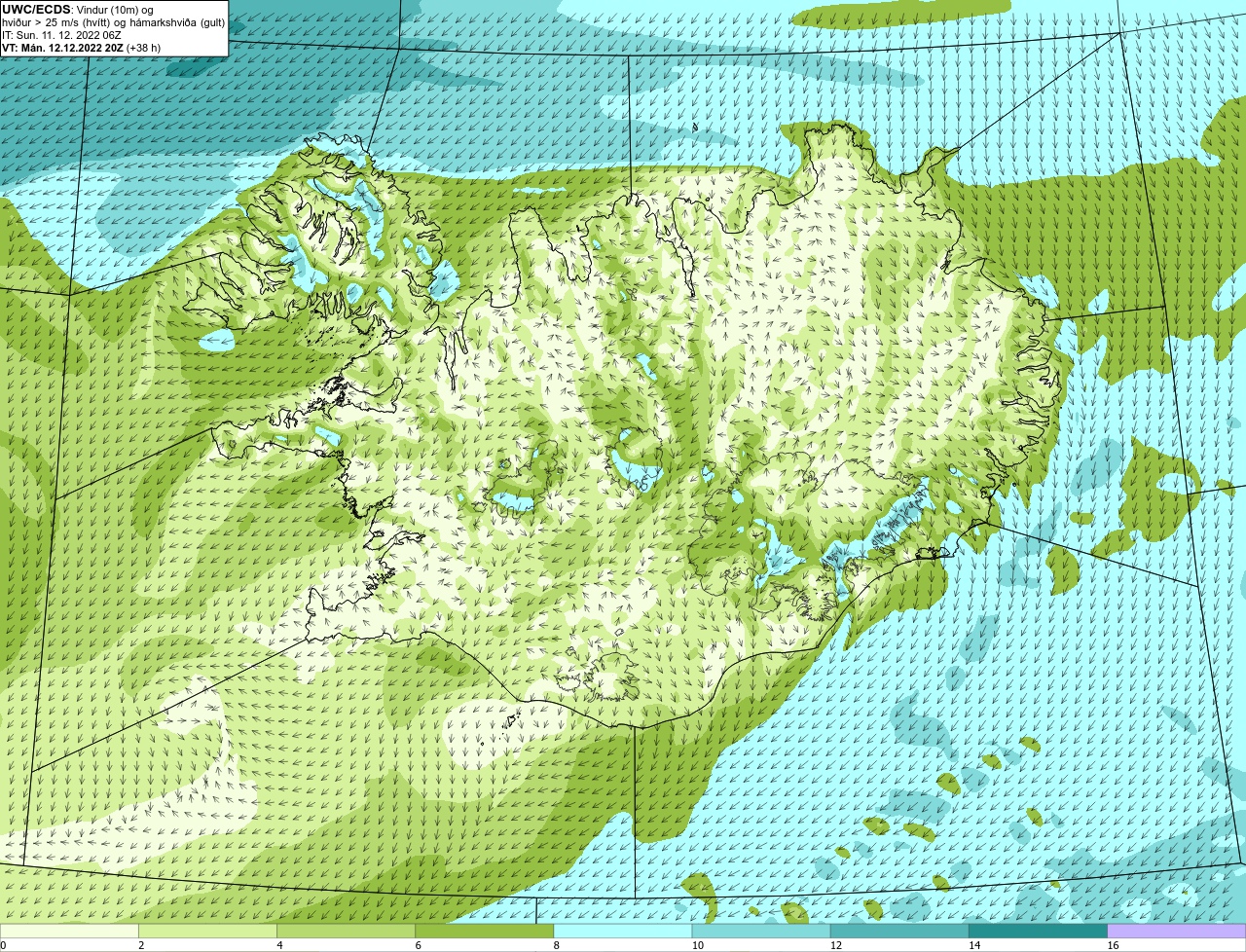
Task: Click the '(+38 h)' forecast offset text
Action: tap(144, 48)
